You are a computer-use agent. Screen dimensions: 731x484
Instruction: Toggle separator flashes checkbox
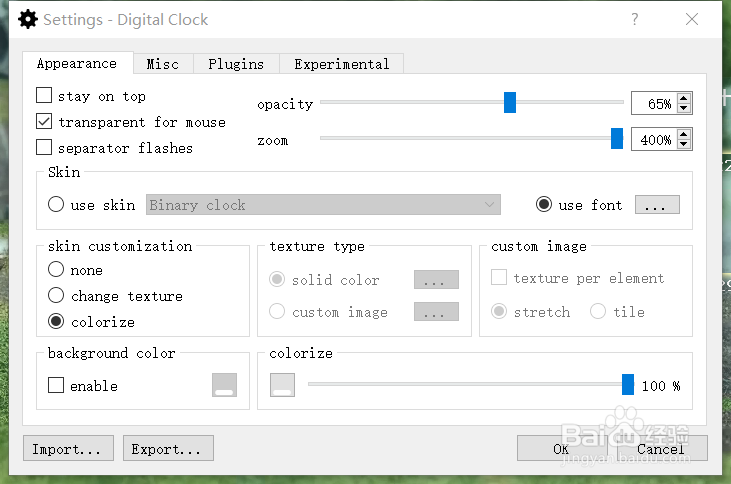[44, 148]
